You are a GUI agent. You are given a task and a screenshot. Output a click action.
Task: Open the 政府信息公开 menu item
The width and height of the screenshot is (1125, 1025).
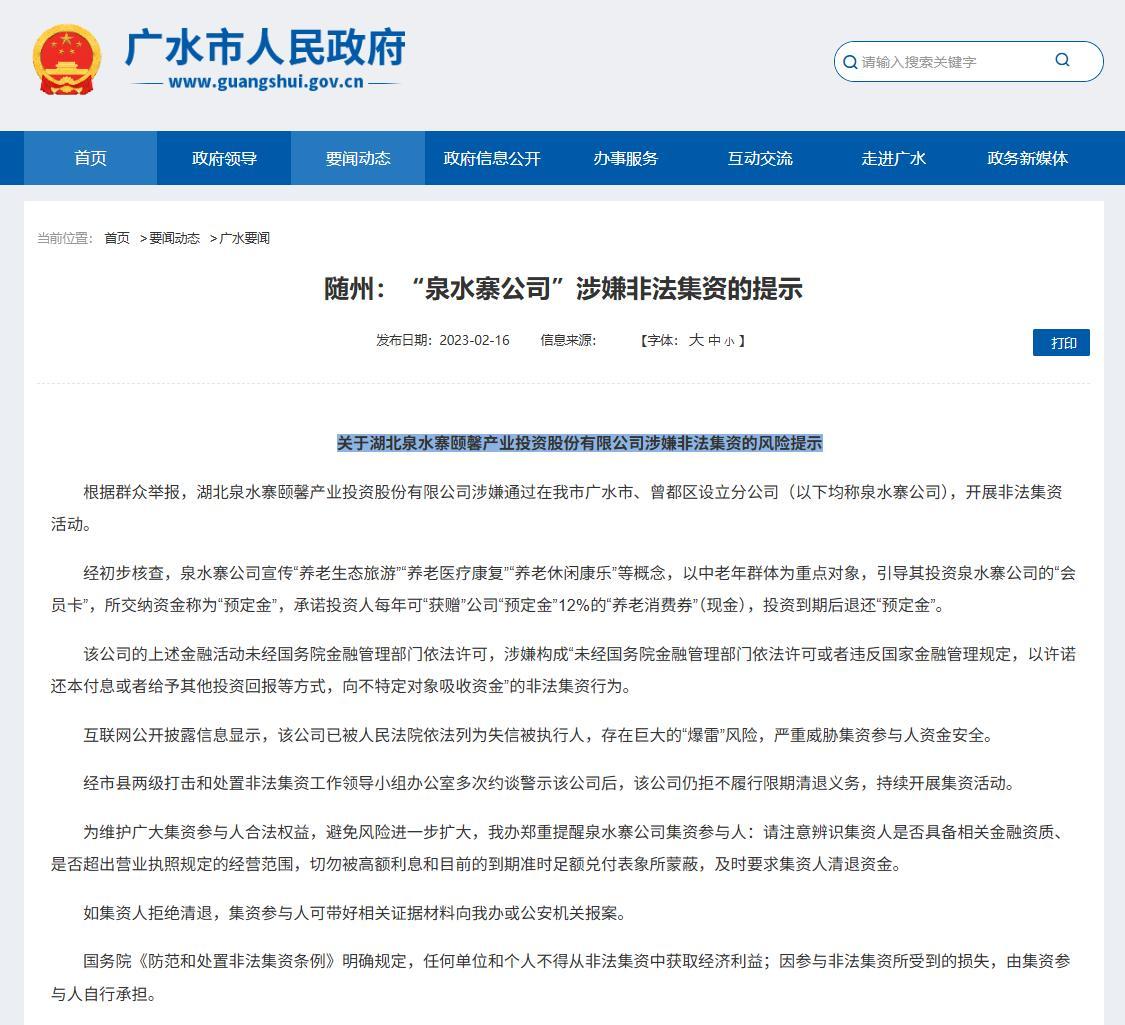click(492, 158)
